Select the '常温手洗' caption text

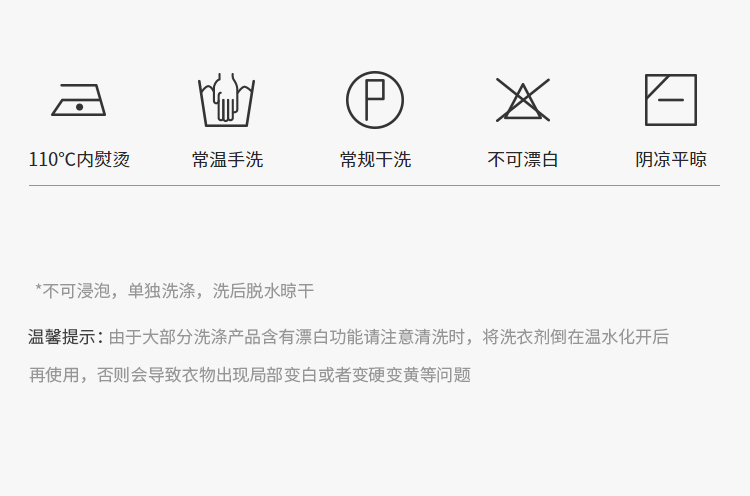point(227,159)
